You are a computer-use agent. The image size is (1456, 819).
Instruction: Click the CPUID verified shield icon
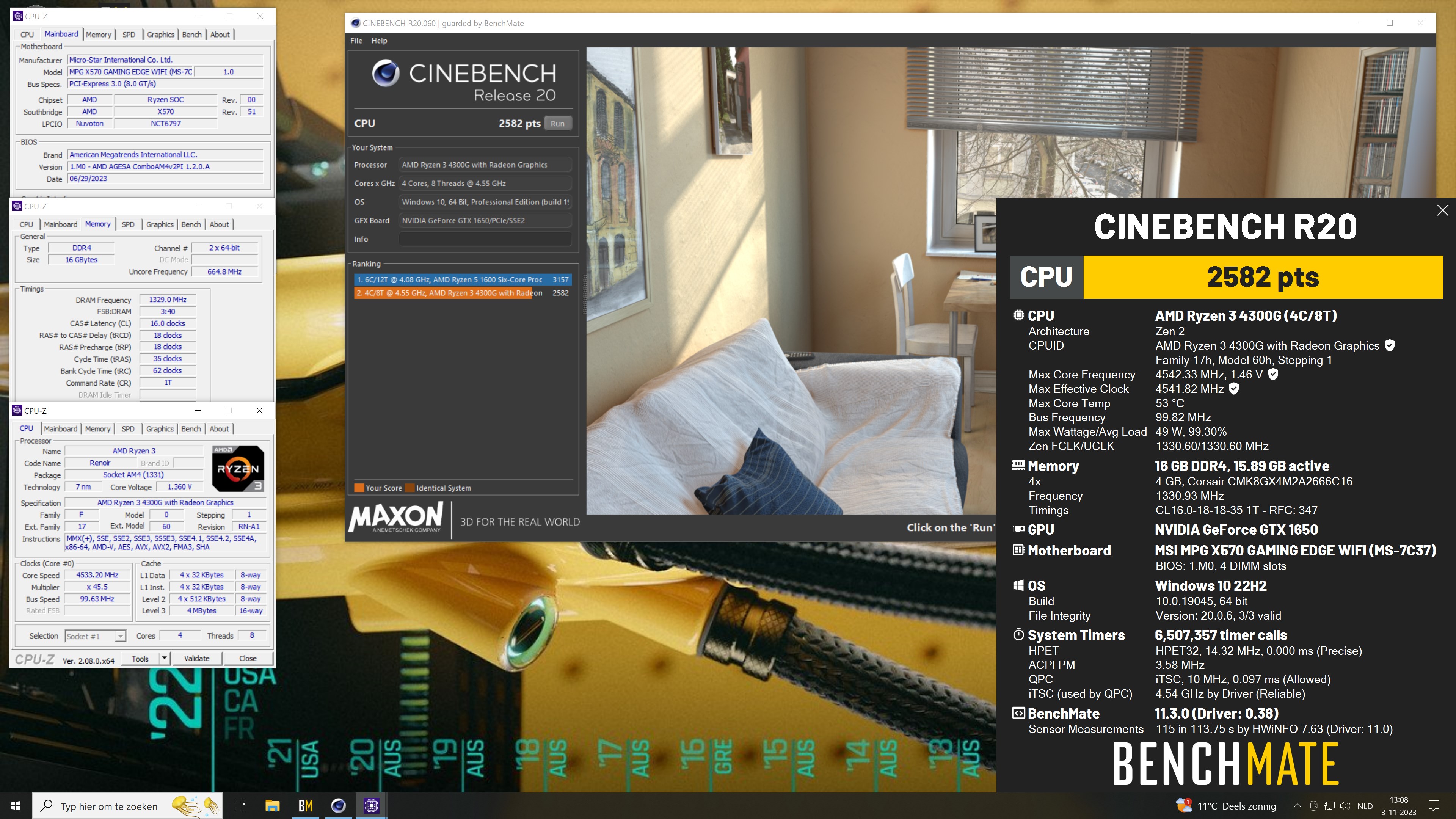pyautogui.click(x=1389, y=345)
